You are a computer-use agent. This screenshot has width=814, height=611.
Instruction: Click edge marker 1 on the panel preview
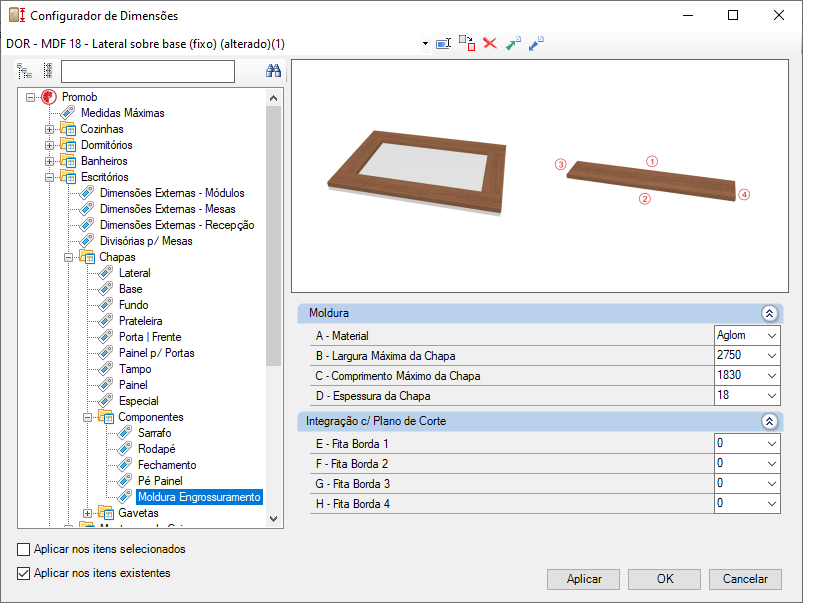(x=652, y=161)
